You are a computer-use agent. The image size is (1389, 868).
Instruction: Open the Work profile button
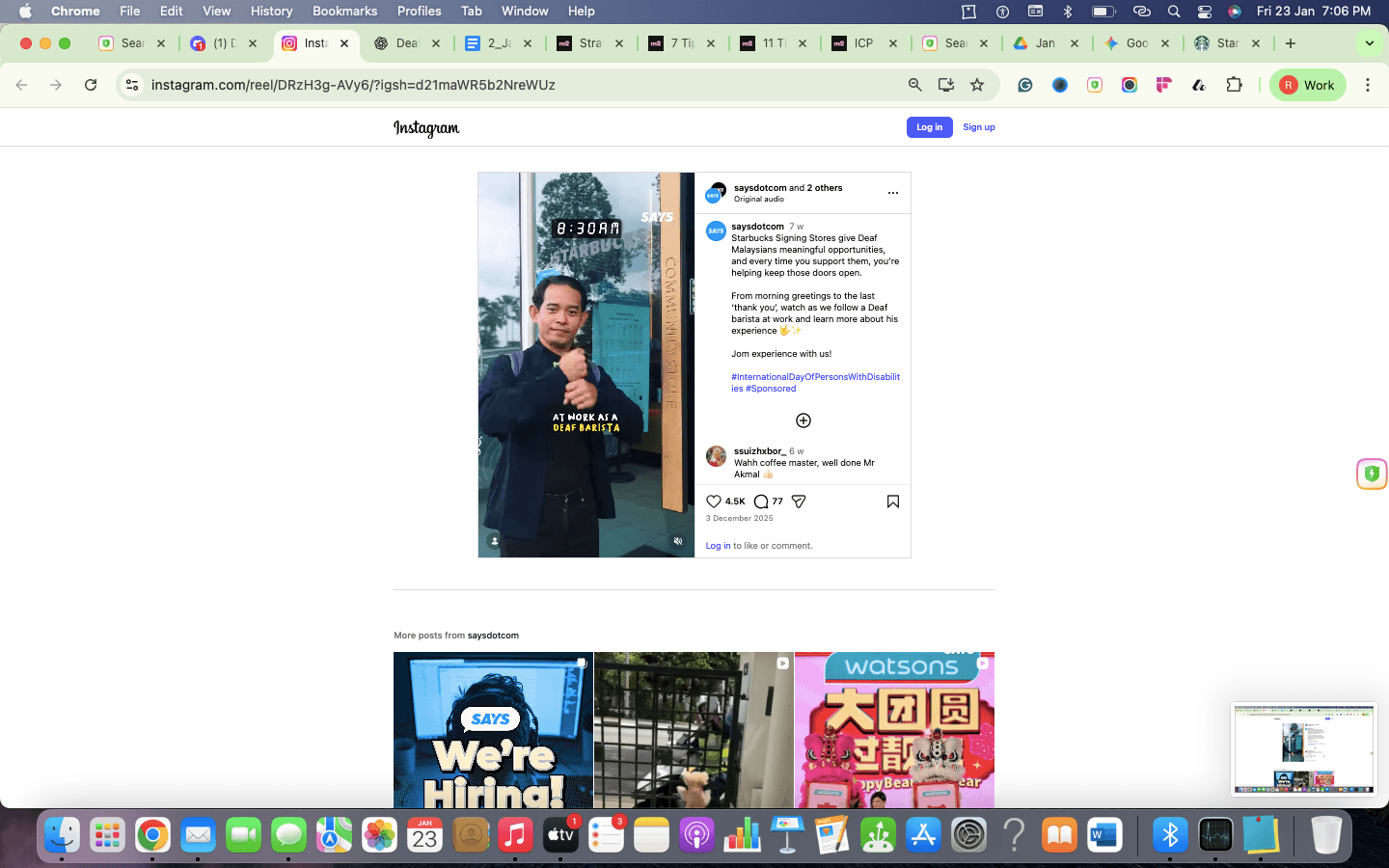click(x=1307, y=85)
